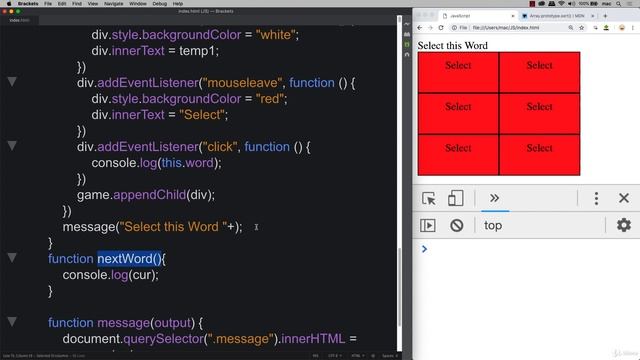The width and height of the screenshot is (640, 360).
Task: Open the View menu
Action: pyautogui.click(x=93, y=4)
